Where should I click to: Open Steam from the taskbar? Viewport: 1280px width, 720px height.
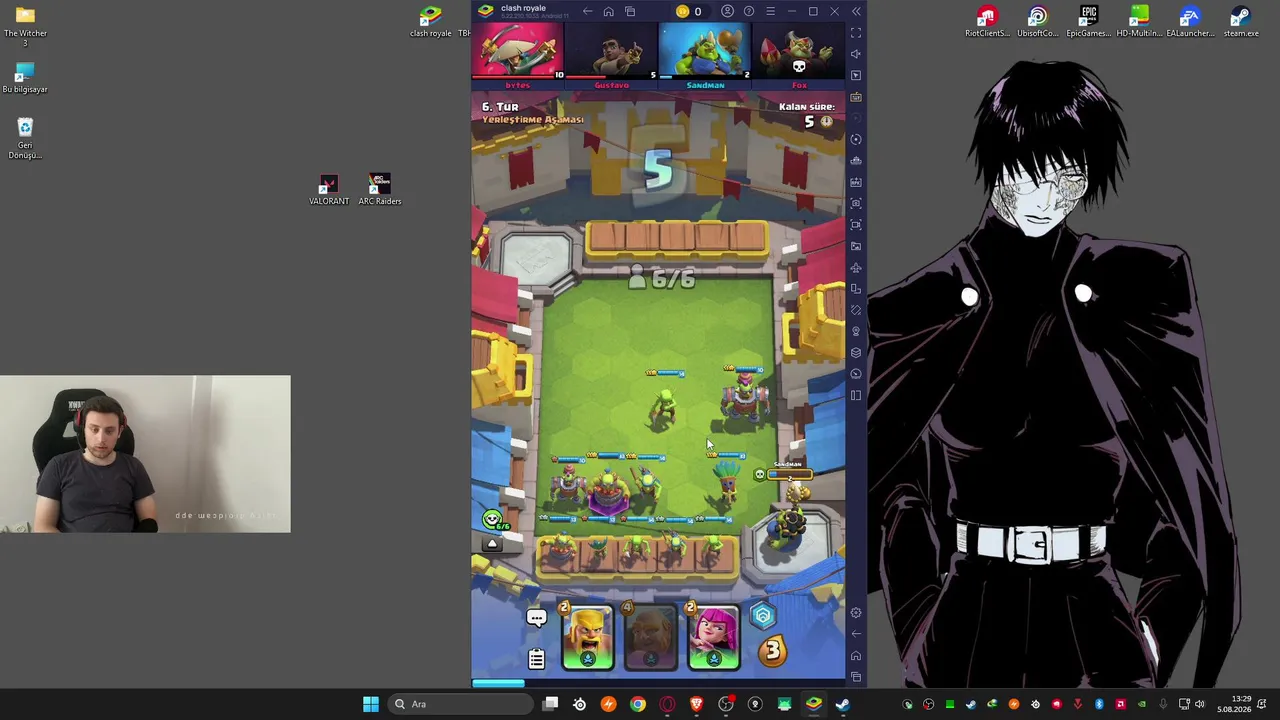[x=843, y=704]
